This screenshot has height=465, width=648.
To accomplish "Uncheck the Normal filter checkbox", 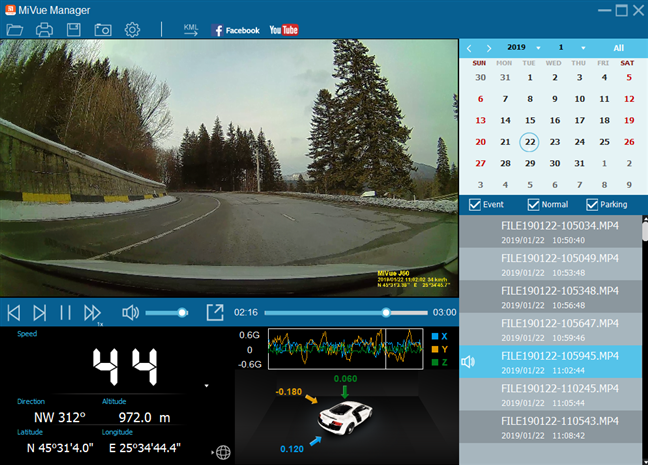I will tap(534, 205).
